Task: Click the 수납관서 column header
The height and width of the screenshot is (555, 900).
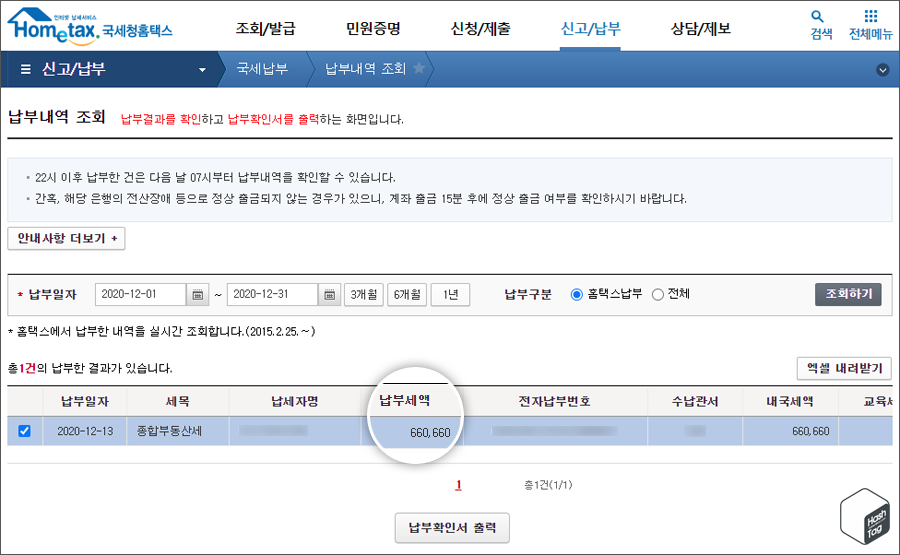Action: click(x=695, y=402)
